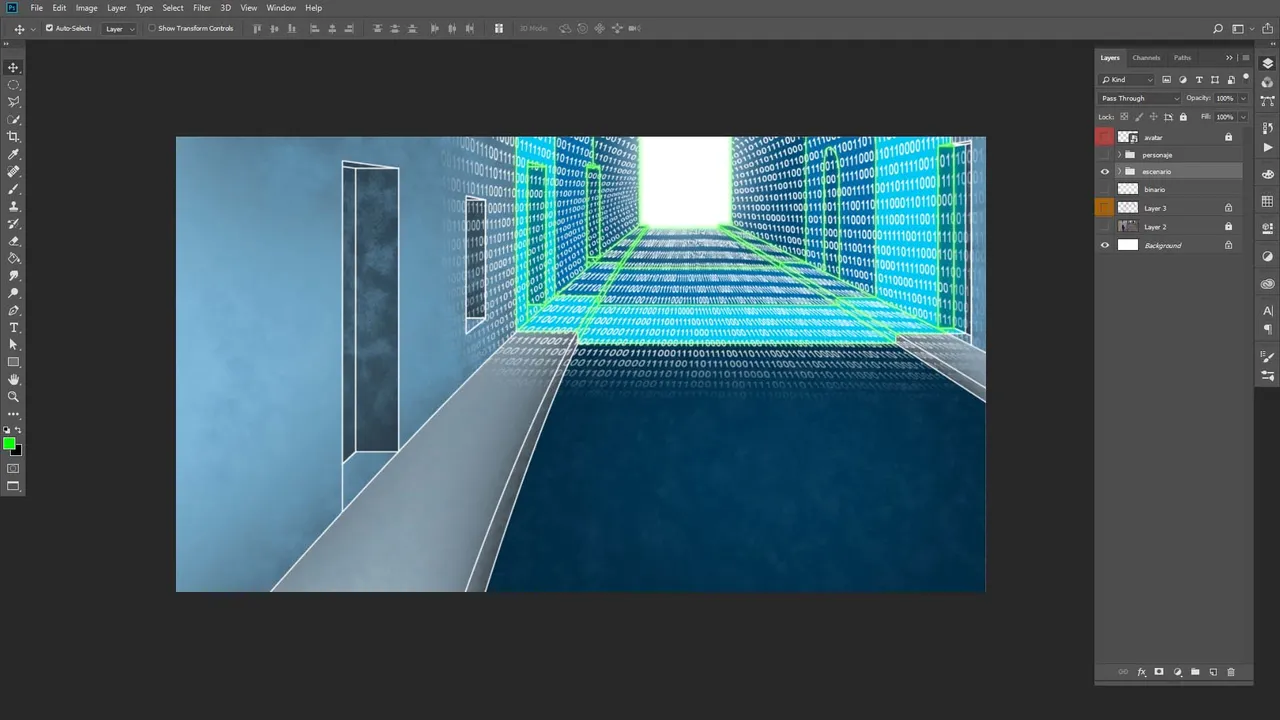Click the Delete layer trash icon
Screen dimensions: 1280x720
click(x=1231, y=672)
